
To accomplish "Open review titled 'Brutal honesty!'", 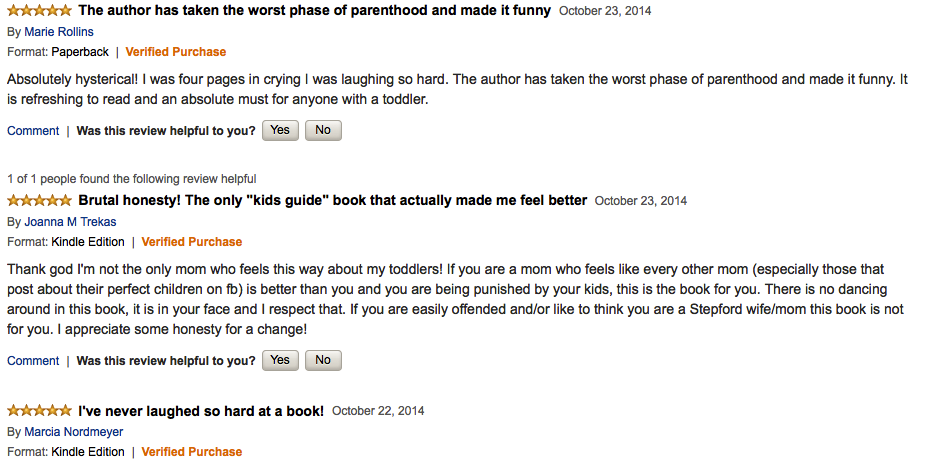I will [x=332, y=201].
